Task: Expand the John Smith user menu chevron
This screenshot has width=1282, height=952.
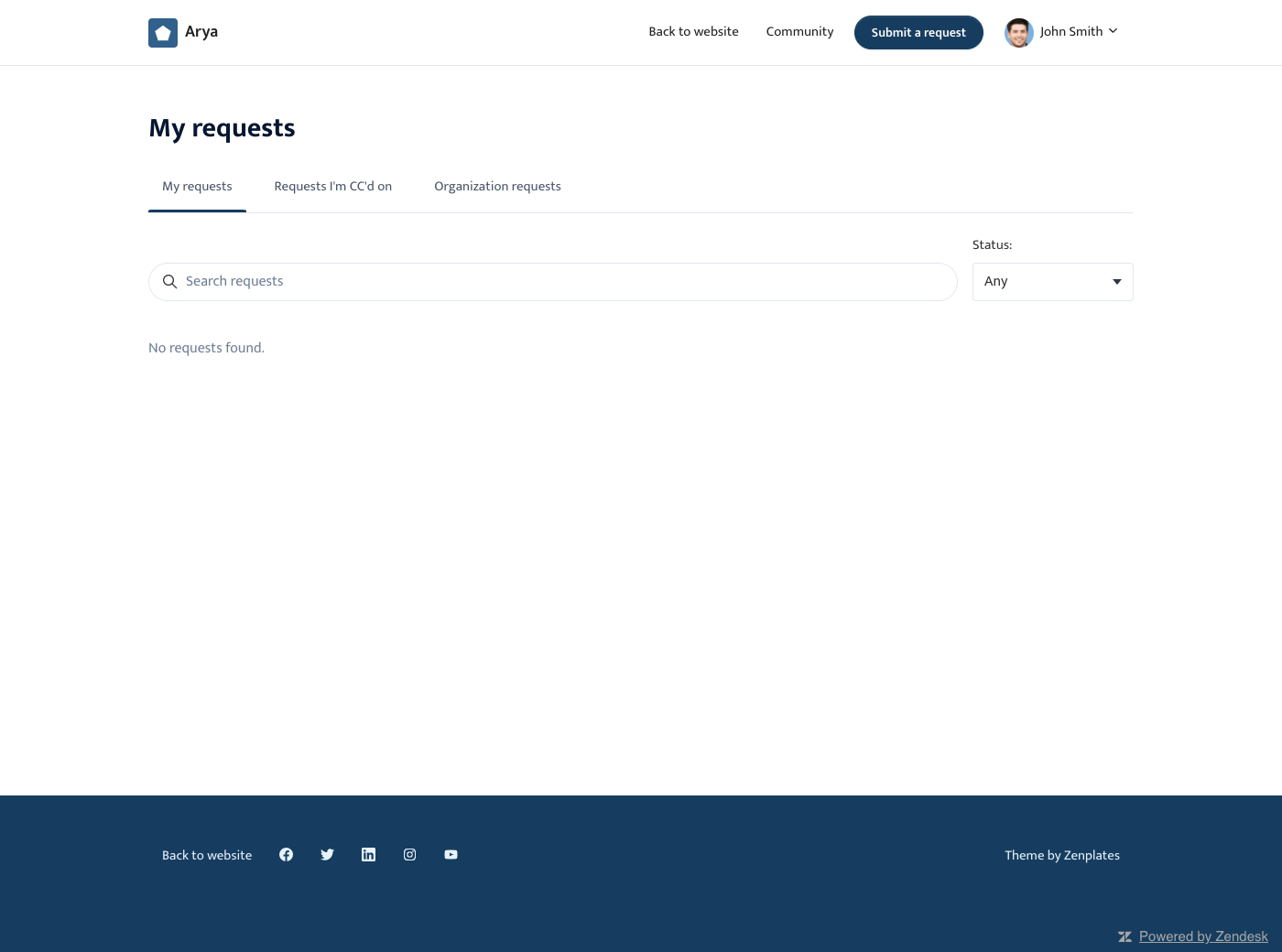Action: tap(1114, 31)
